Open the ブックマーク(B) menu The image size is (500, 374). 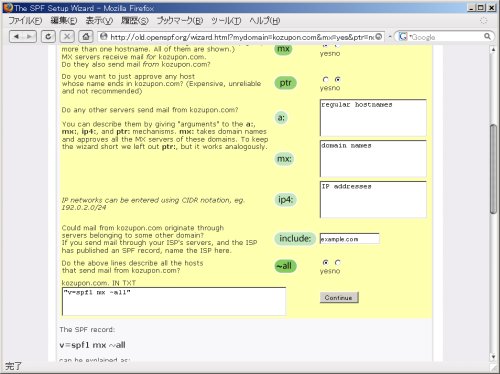click(x=180, y=21)
